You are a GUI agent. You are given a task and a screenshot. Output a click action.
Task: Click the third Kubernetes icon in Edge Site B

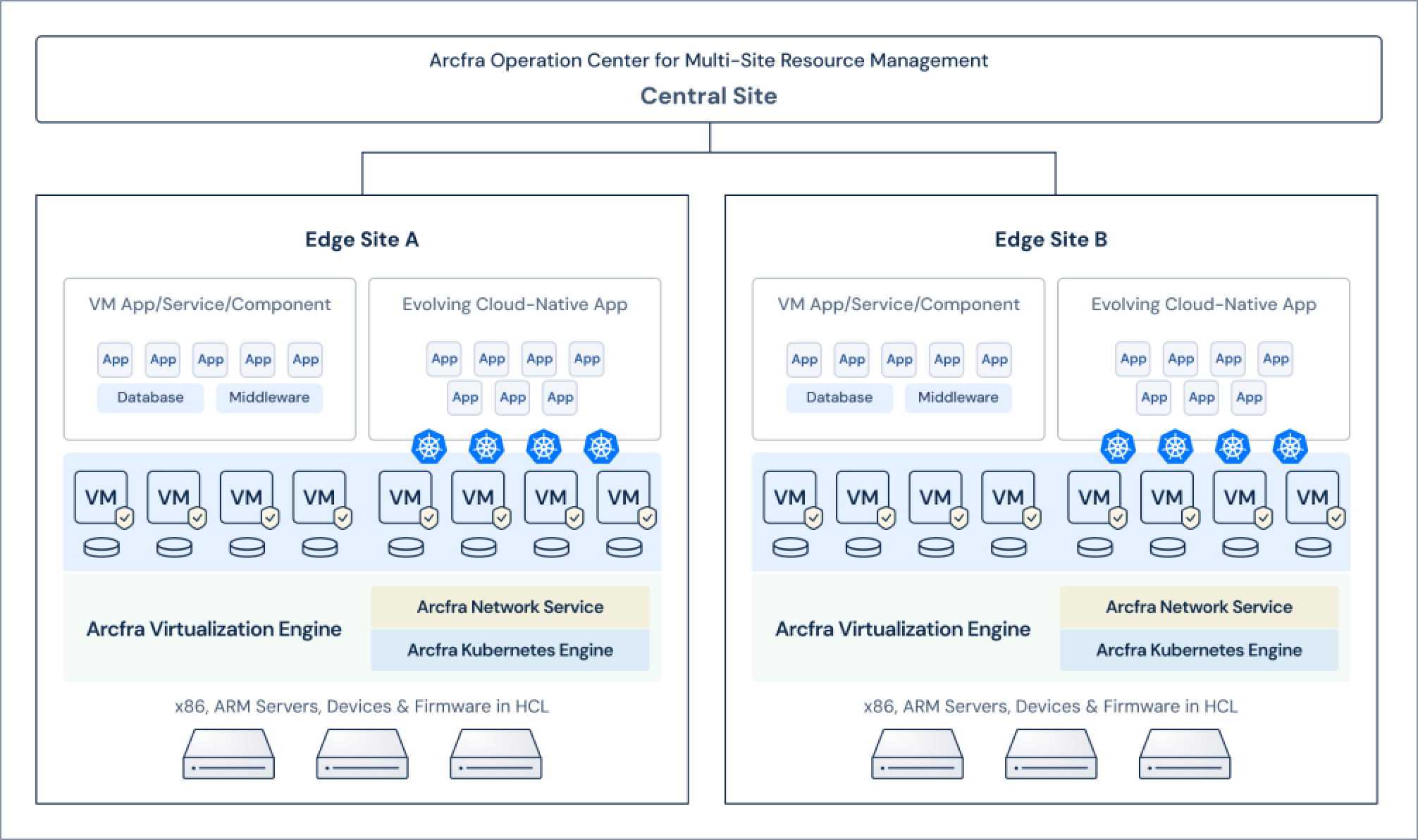pyautogui.click(x=1233, y=446)
